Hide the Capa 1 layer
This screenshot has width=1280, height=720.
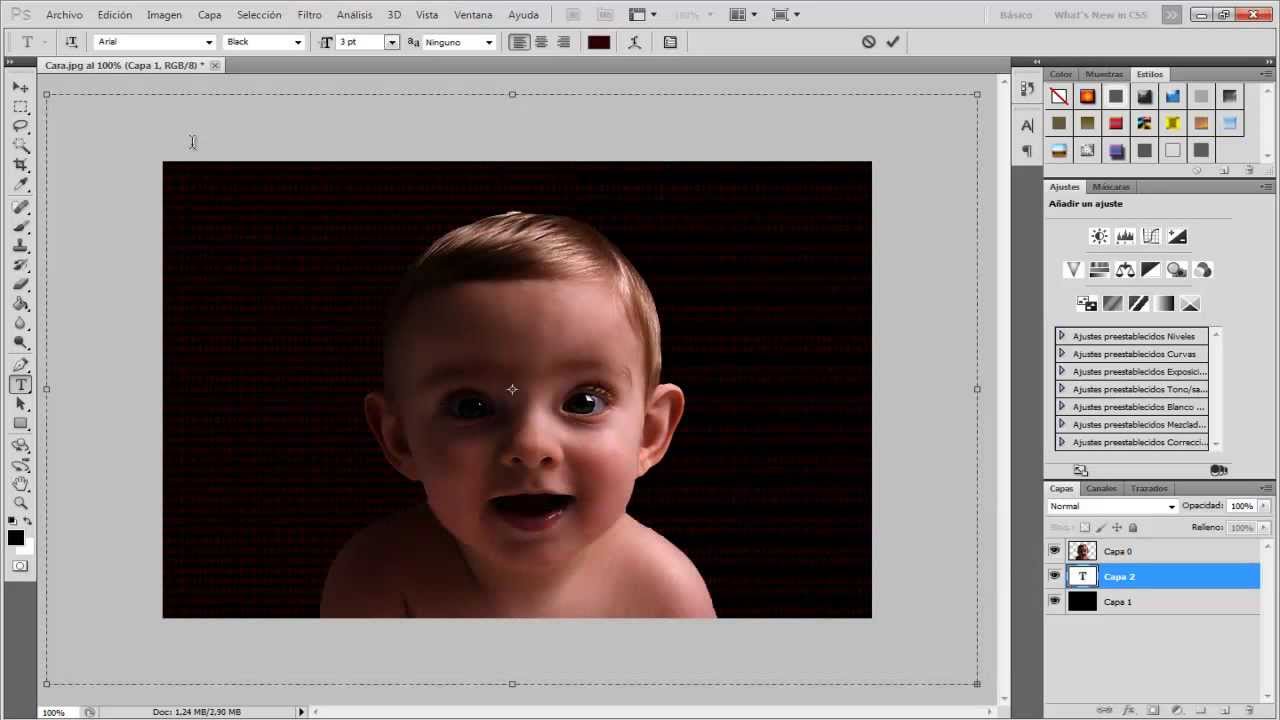[x=1054, y=601]
